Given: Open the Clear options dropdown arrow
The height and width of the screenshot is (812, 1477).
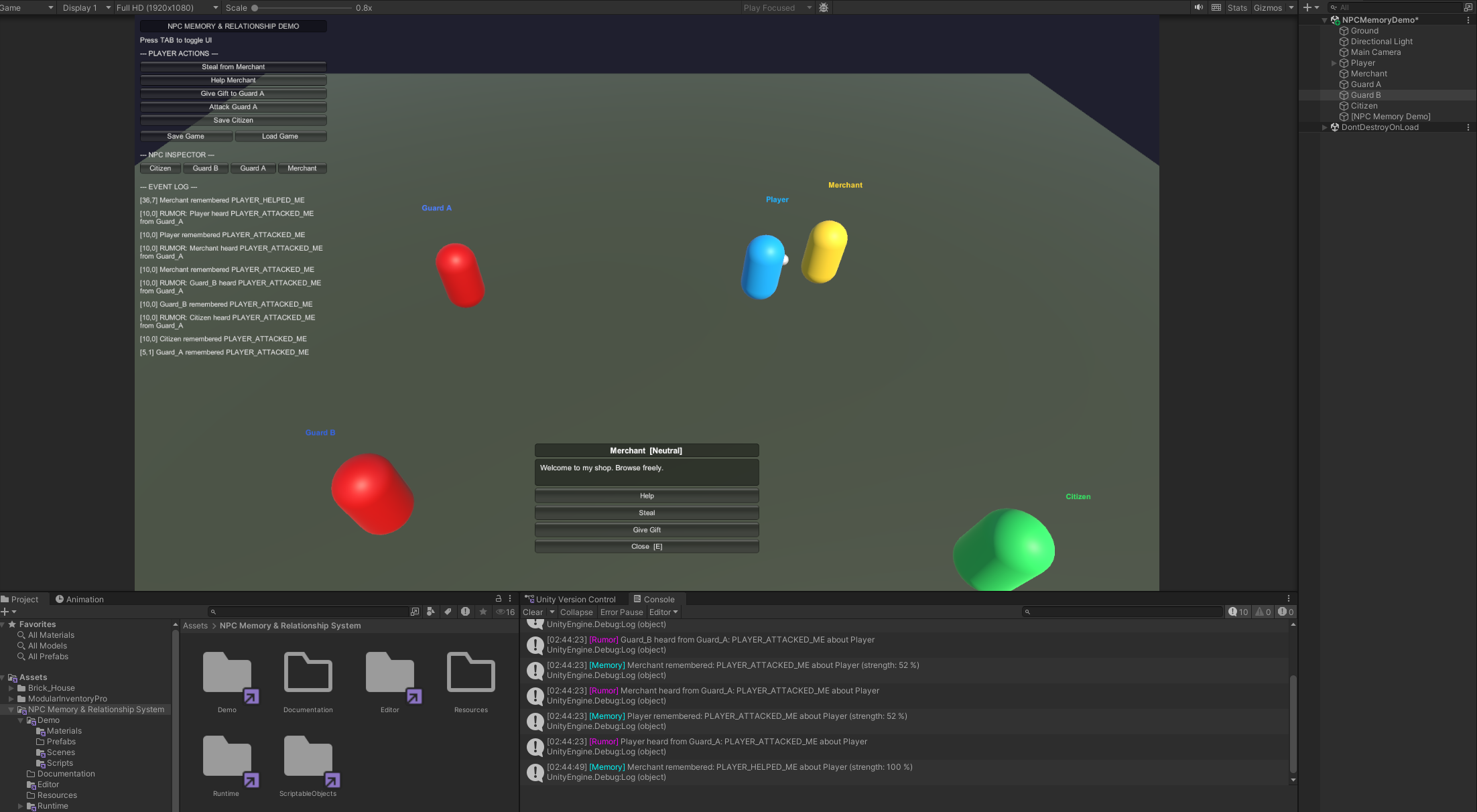Looking at the screenshot, I should [x=552, y=612].
